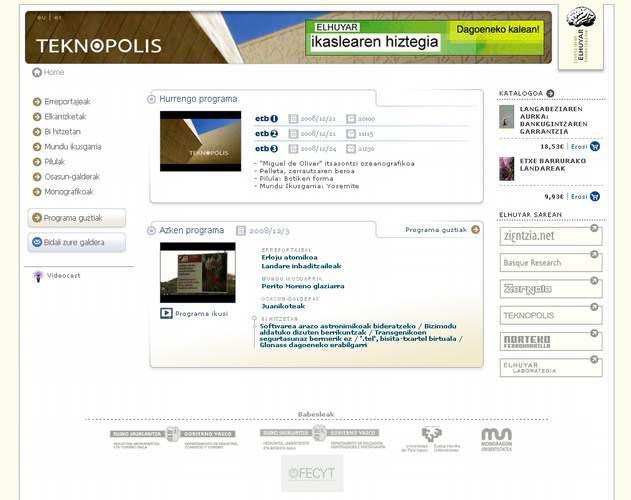
Task: Open the Erloju atomikoa report
Action: coord(289,257)
